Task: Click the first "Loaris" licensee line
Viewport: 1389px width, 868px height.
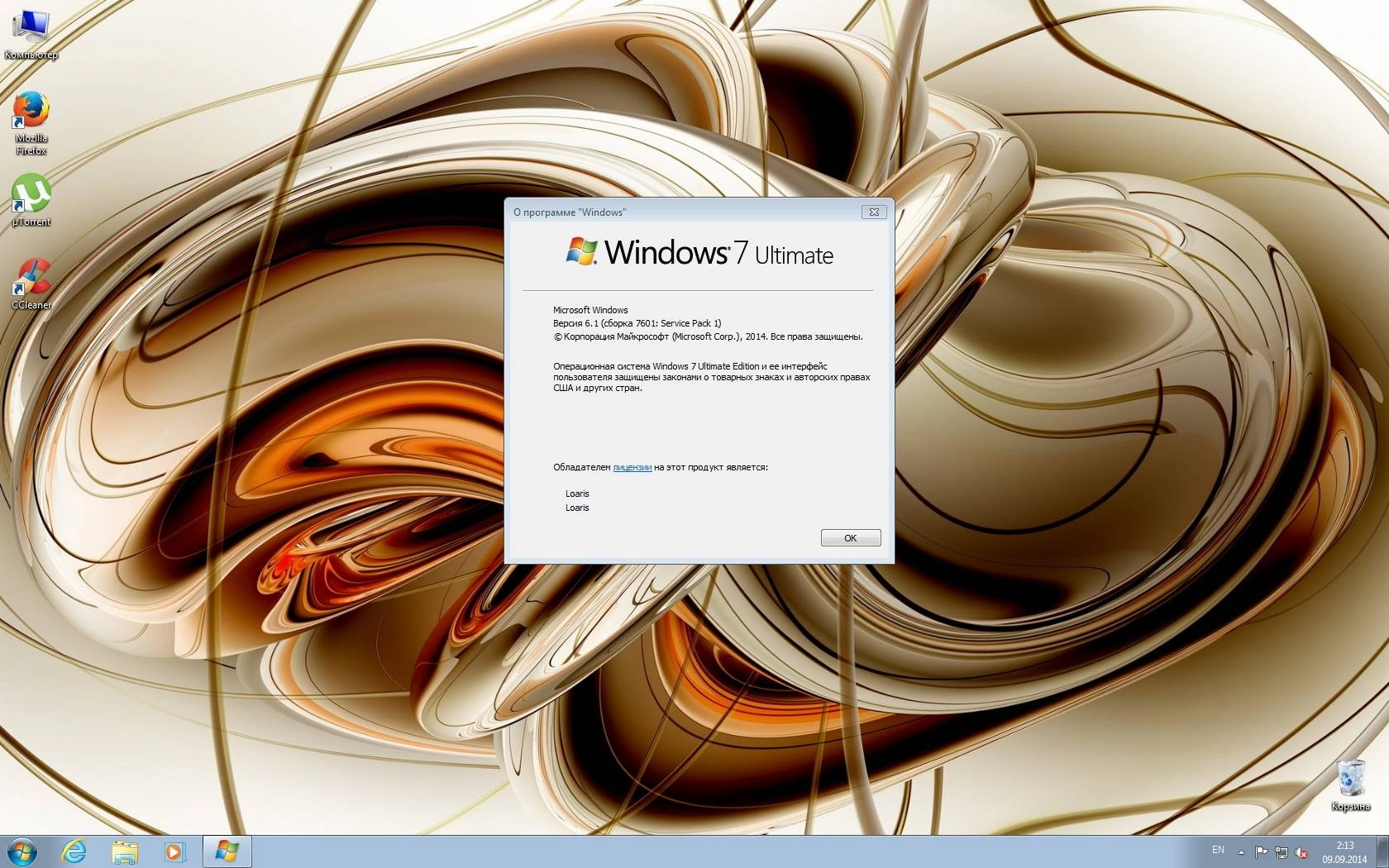Action: point(577,494)
